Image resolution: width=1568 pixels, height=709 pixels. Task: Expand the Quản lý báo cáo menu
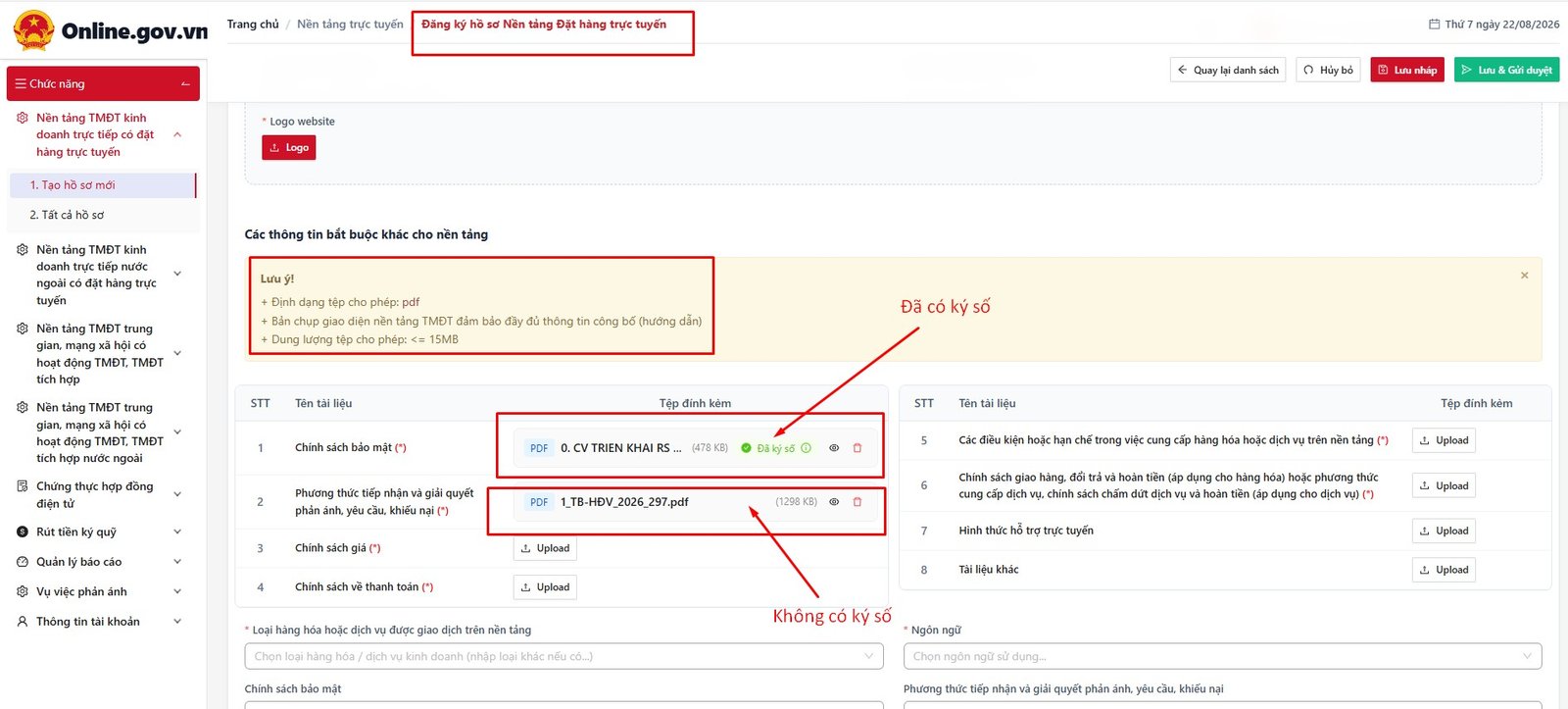[177, 562]
